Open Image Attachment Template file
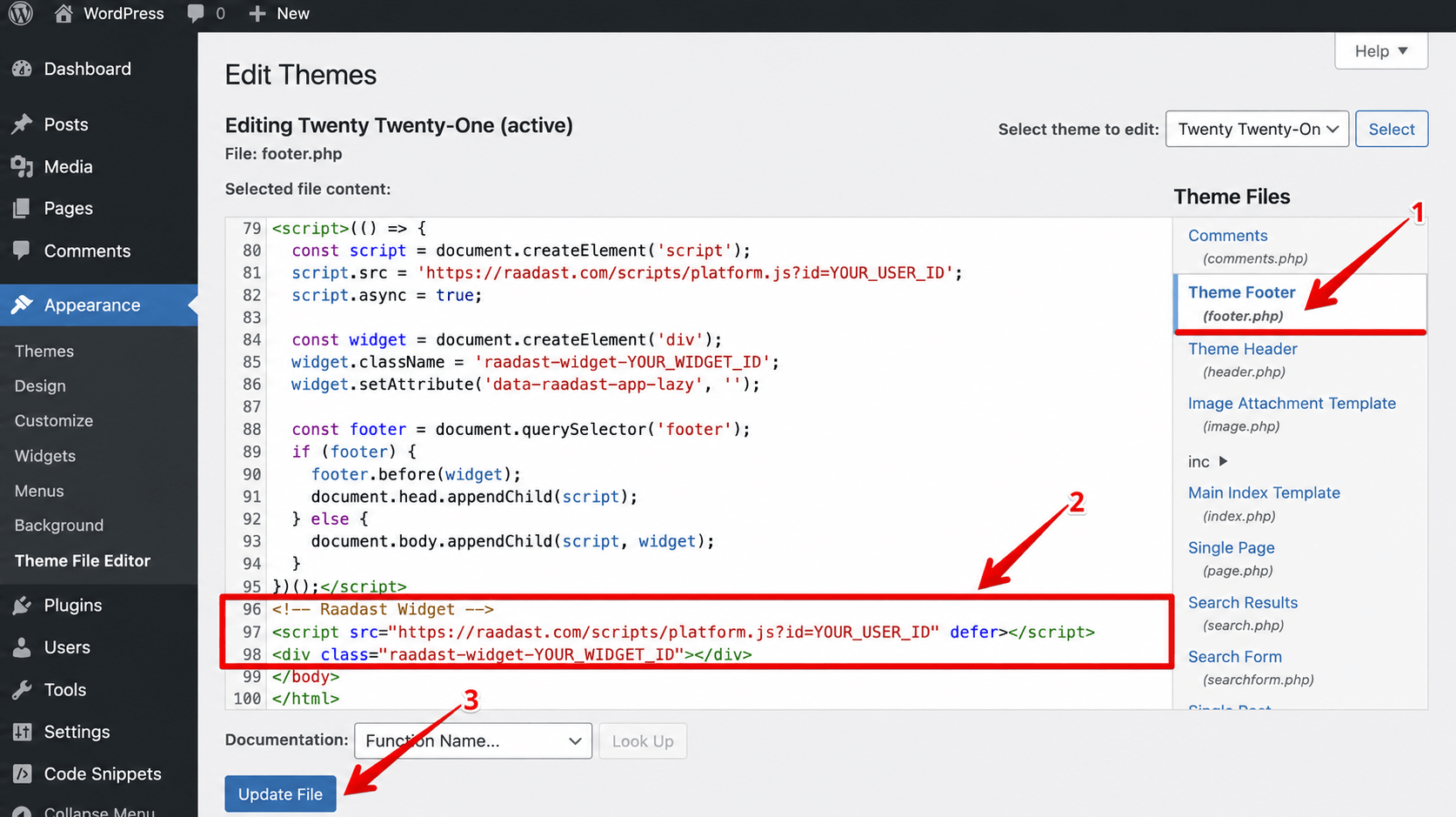The width and height of the screenshot is (1456, 817). pos(1292,403)
